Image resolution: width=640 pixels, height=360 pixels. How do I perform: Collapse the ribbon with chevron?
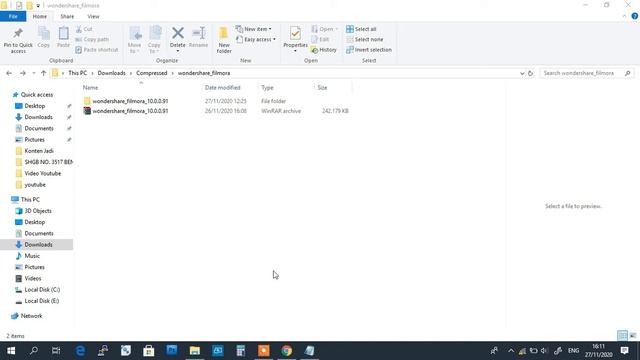pos(624,16)
